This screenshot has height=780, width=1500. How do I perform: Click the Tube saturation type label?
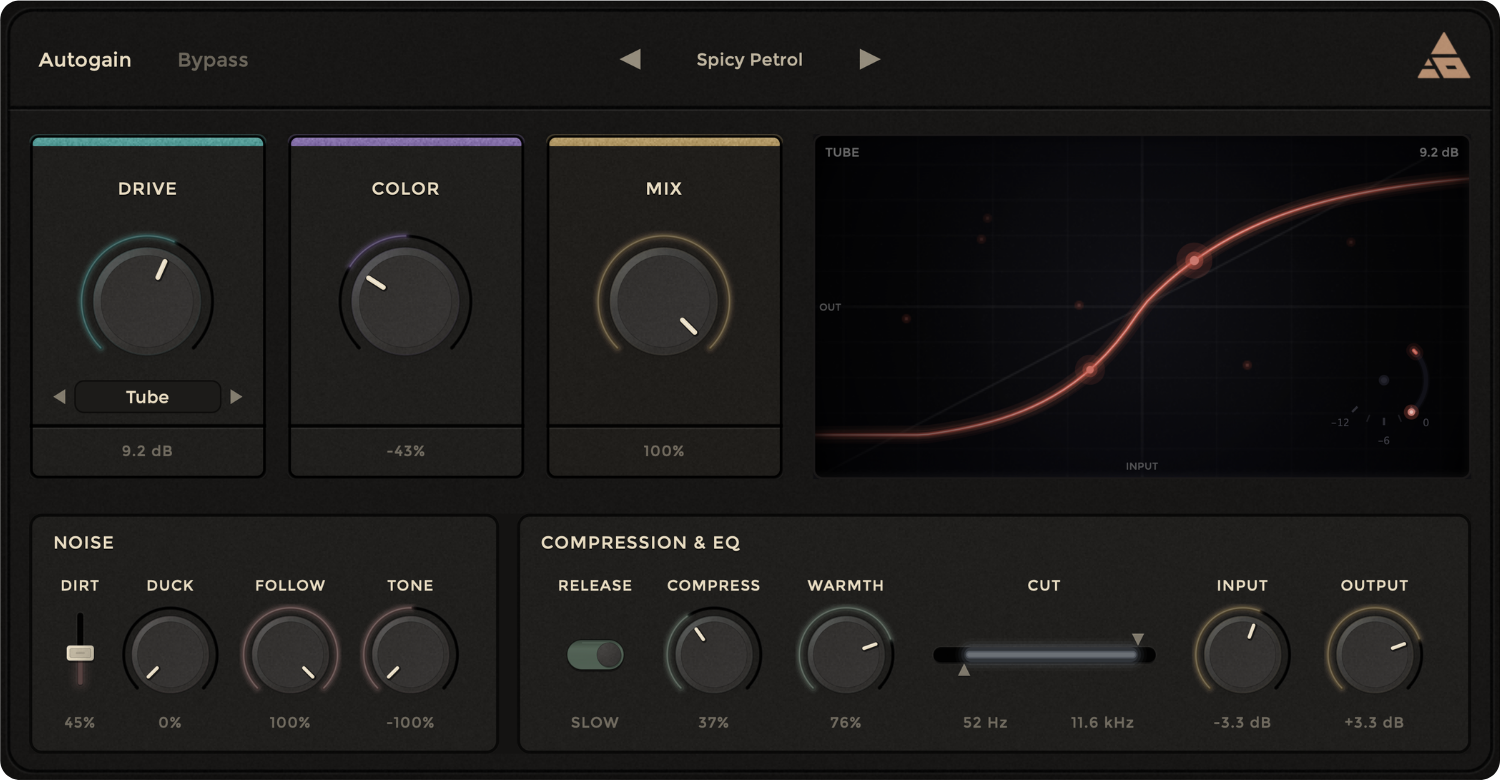coord(147,396)
